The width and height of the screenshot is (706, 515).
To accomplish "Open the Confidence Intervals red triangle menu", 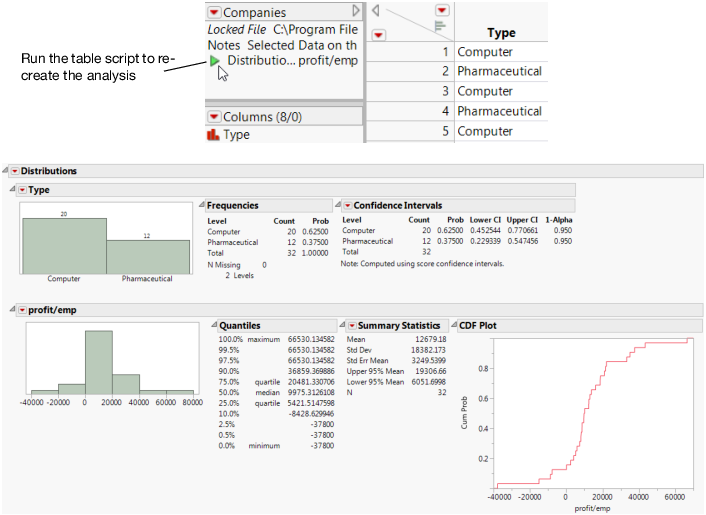I will 348,206.
